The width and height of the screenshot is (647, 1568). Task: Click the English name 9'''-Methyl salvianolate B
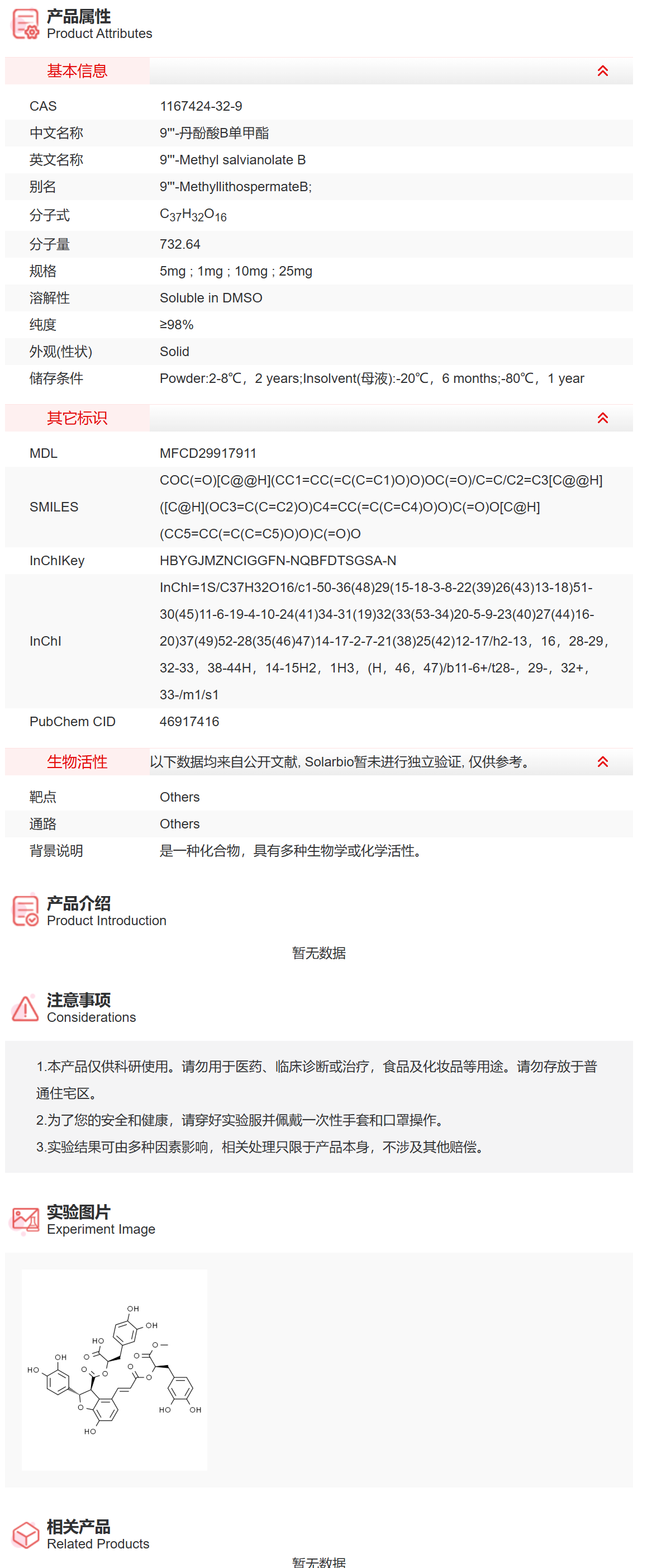coord(232,159)
